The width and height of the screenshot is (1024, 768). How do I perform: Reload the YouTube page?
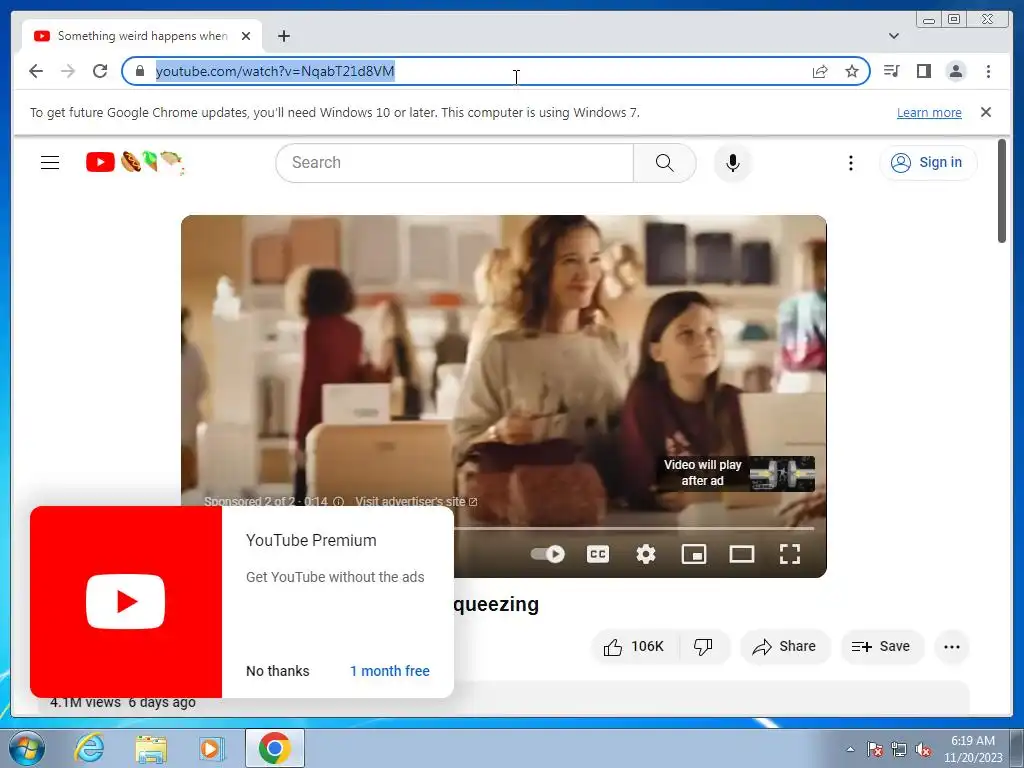click(x=100, y=71)
